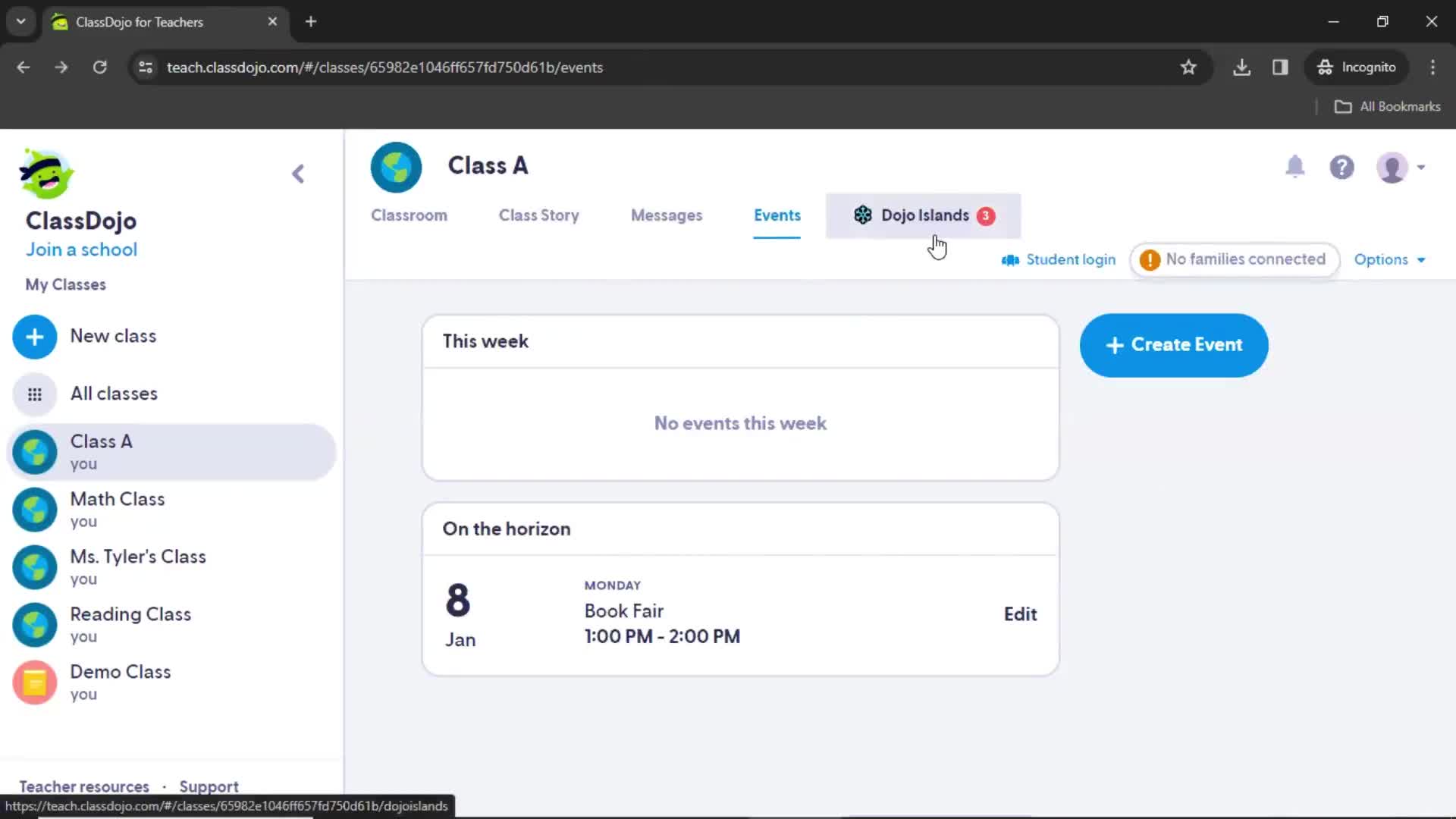
Task: Click Math Class name in sidebar
Action: click(x=118, y=499)
